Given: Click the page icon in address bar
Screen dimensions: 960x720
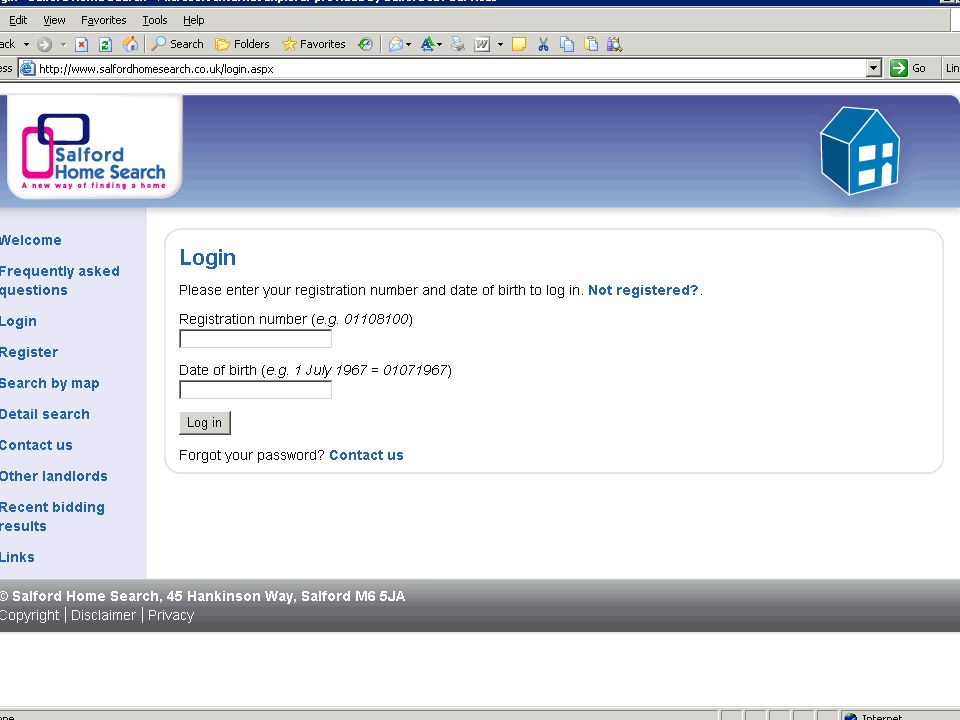Looking at the screenshot, I should tap(28, 69).
